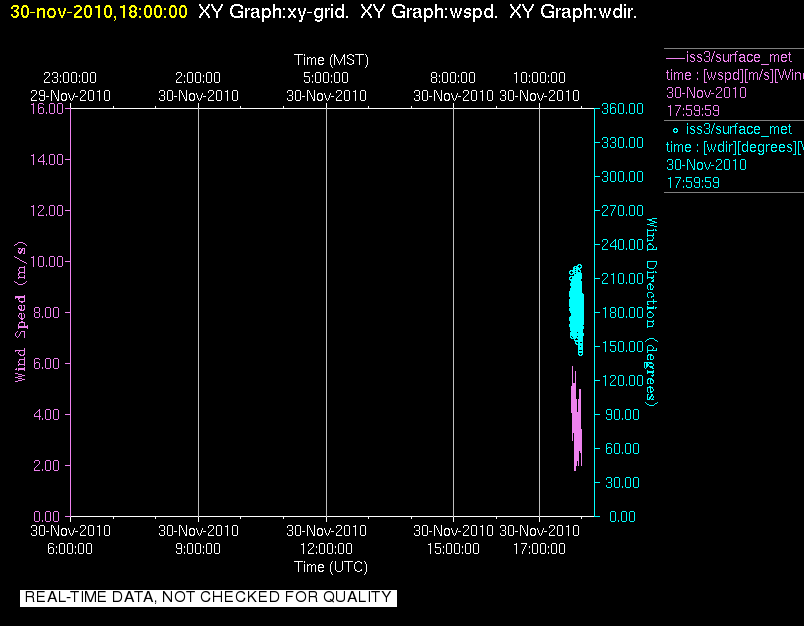Click the 16.00 wind speed tick value
This screenshot has height=626, width=804.
(47, 109)
